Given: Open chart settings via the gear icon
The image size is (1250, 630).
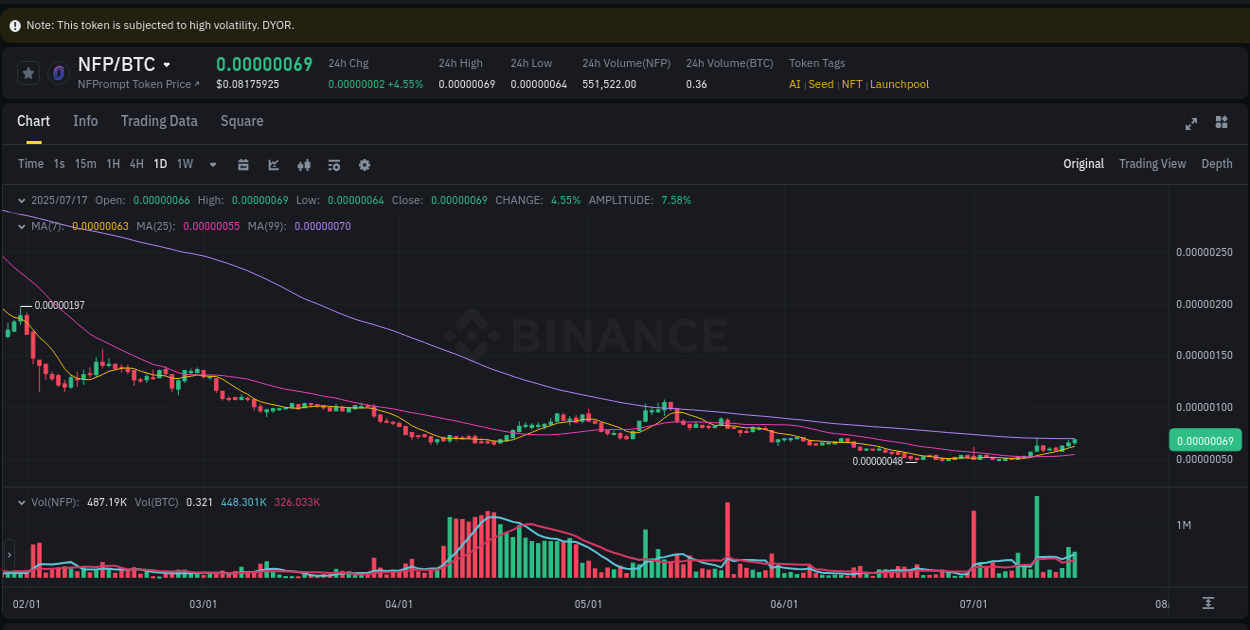Looking at the screenshot, I should click(364, 164).
